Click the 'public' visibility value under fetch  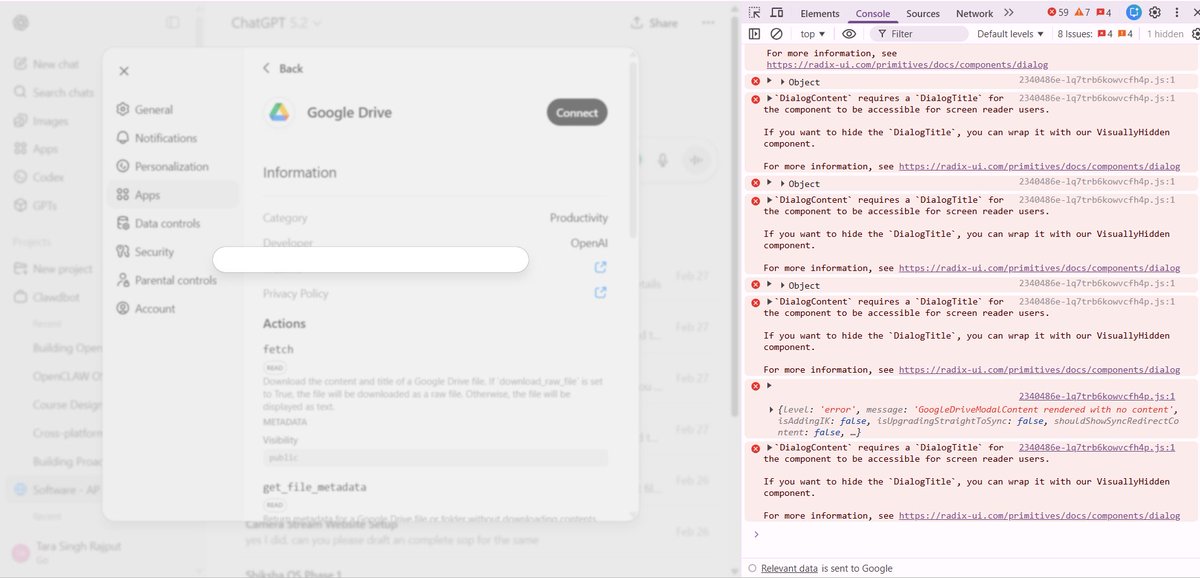coord(435,458)
